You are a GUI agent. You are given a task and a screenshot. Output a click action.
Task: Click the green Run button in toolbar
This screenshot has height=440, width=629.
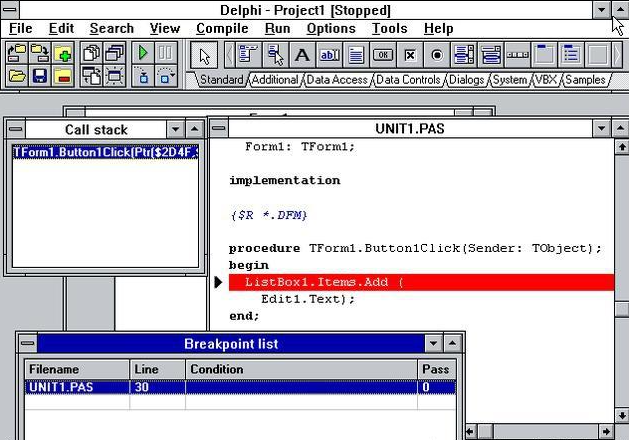(143, 53)
